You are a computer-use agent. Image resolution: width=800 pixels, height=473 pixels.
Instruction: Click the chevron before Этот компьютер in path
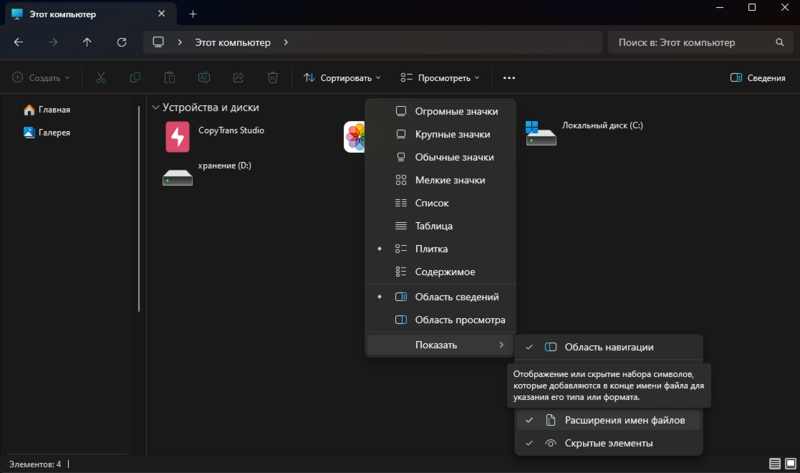pyautogui.click(x=180, y=42)
